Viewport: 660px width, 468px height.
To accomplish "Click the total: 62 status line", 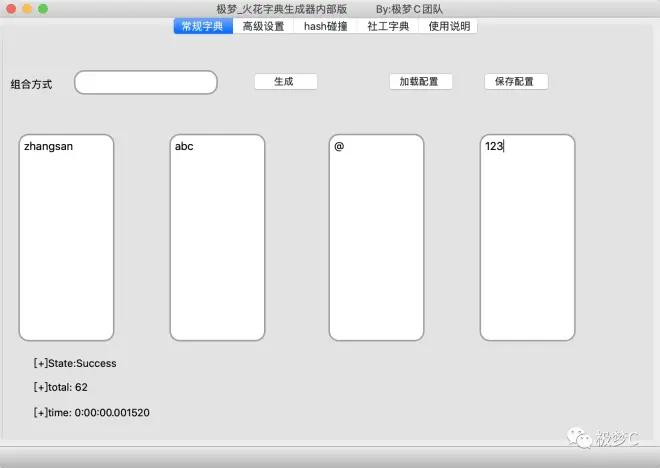I will pyautogui.click(x=61, y=388).
